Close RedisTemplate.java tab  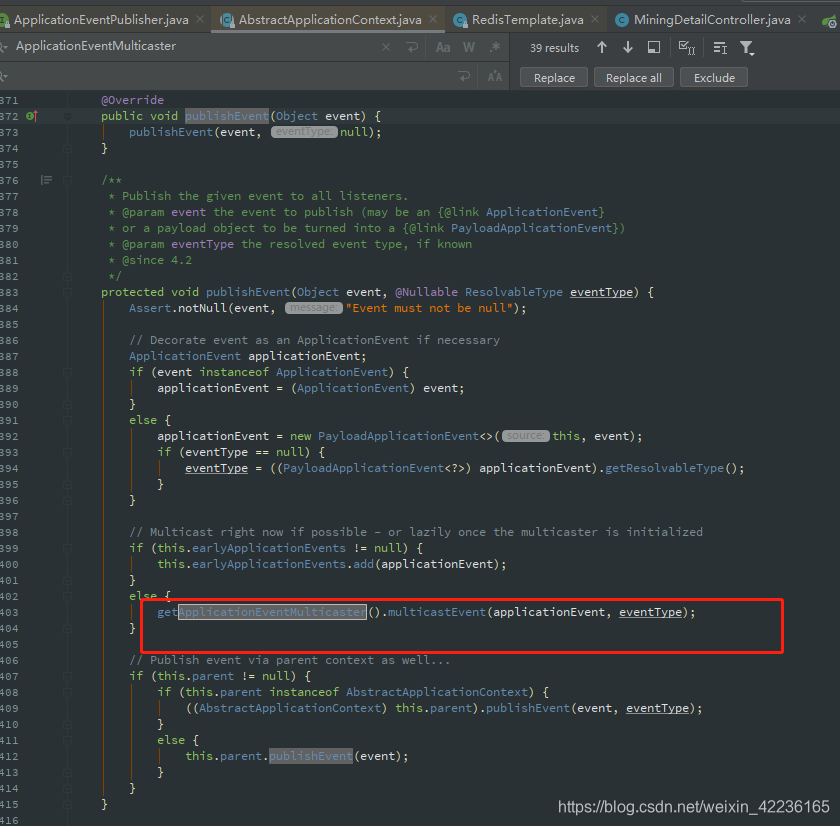click(x=595, y=19)
